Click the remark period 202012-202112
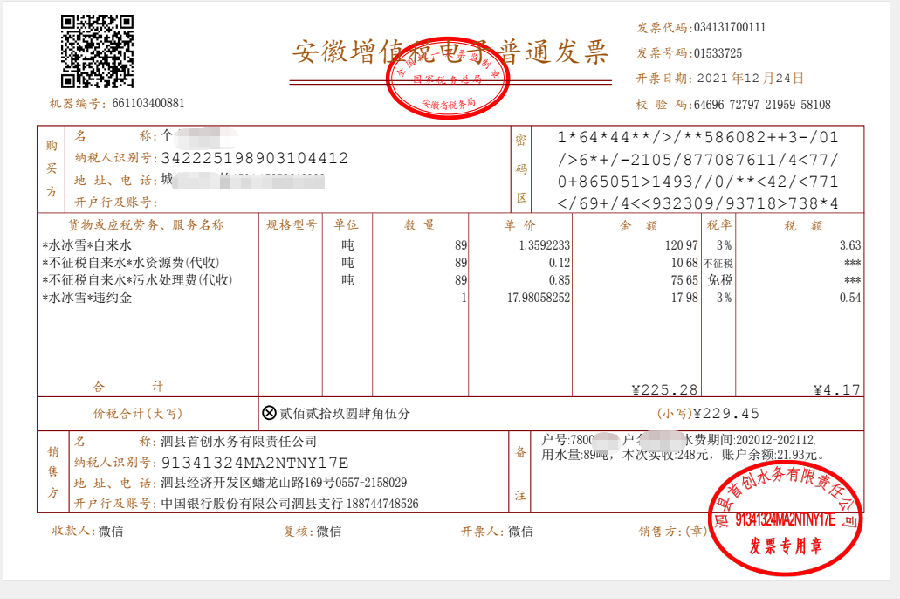The height and width of the screenshot is (599, 900). coord(775,440)
